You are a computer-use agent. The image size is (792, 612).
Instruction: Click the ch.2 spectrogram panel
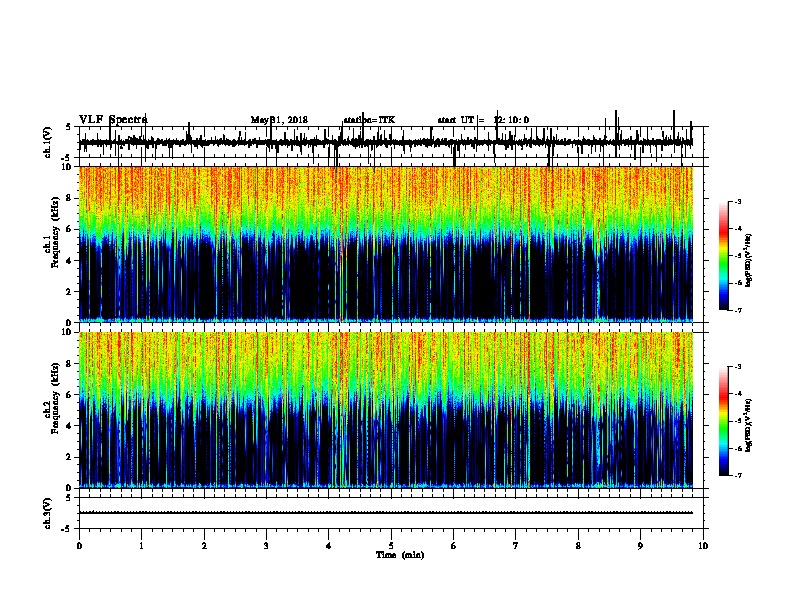[x=386, y=410]
